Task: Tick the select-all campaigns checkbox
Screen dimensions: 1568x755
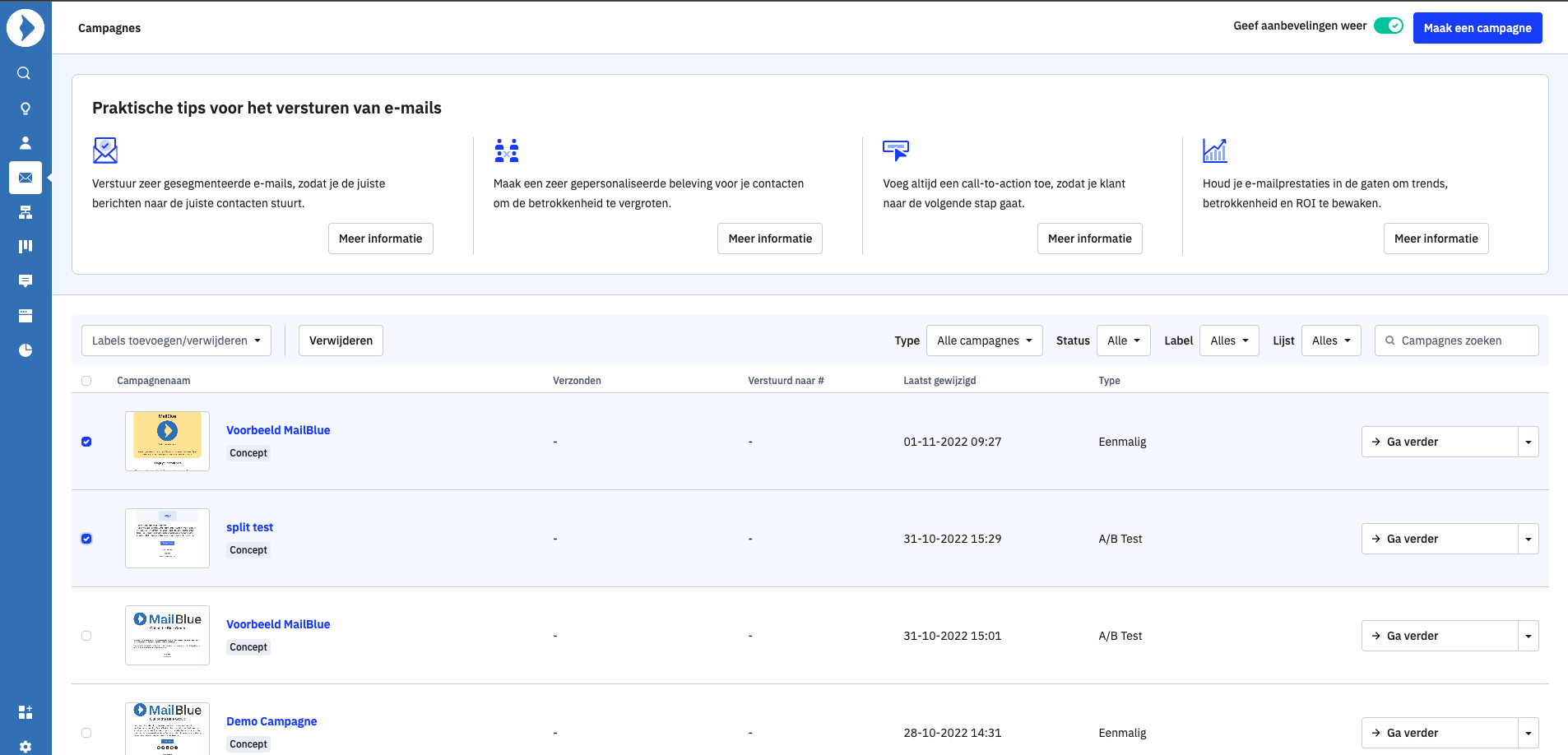Action: pos(86,381)
